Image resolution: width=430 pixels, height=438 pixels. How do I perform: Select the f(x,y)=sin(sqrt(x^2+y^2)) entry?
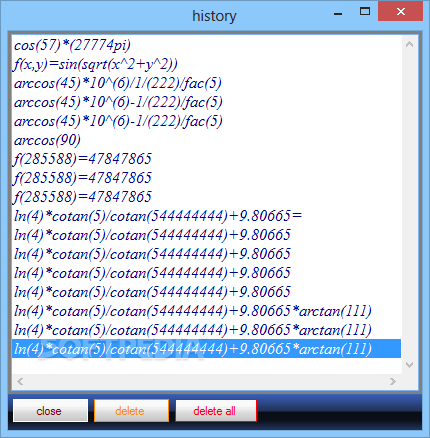pos(206,64)
